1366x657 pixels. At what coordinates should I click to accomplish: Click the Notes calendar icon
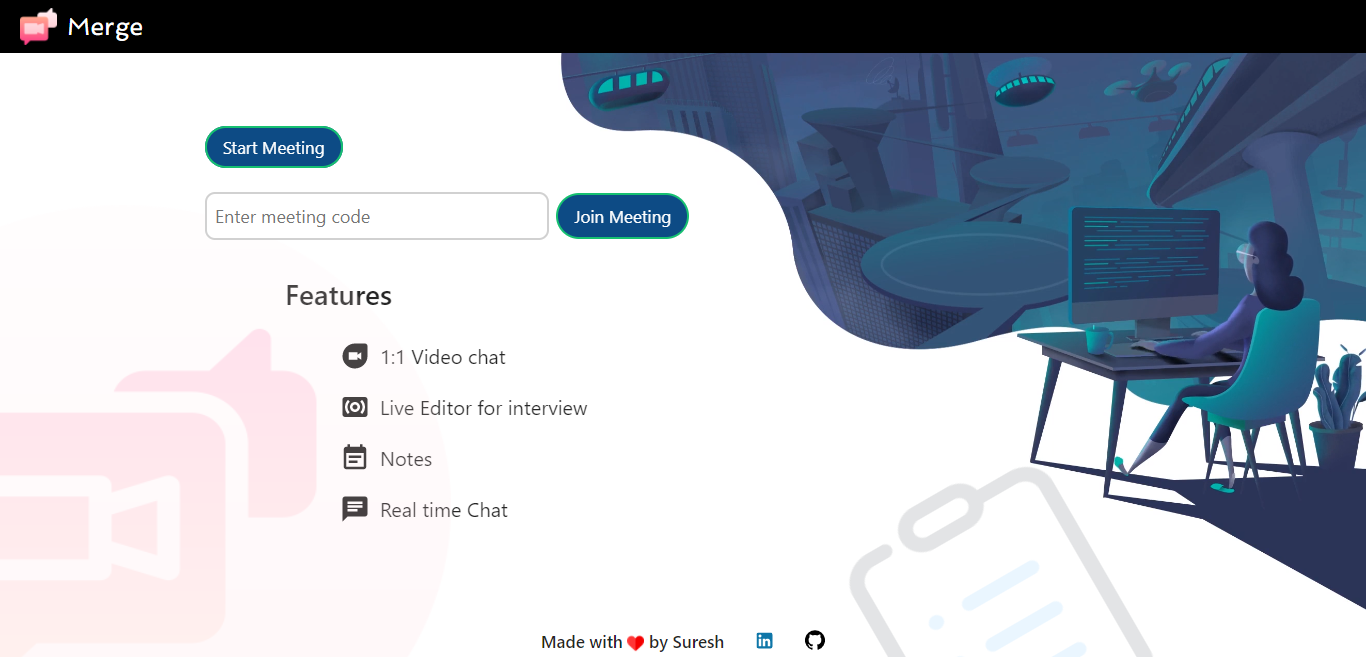click(x=355, y=458)
